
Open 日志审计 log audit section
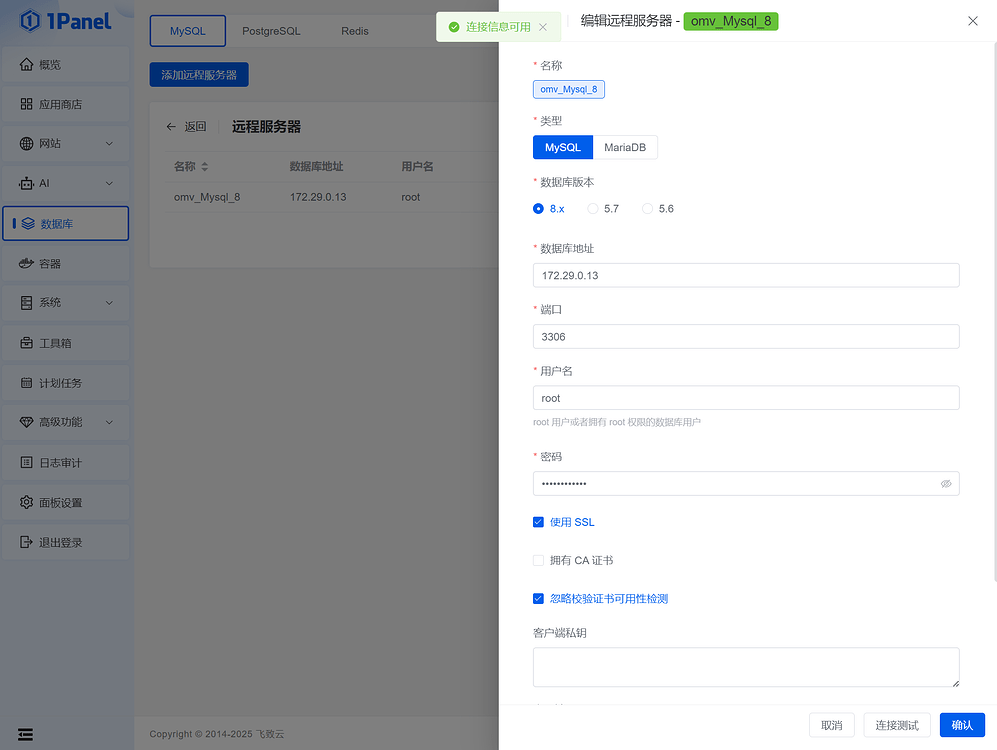pyautogui.click(x=65, y=462)
